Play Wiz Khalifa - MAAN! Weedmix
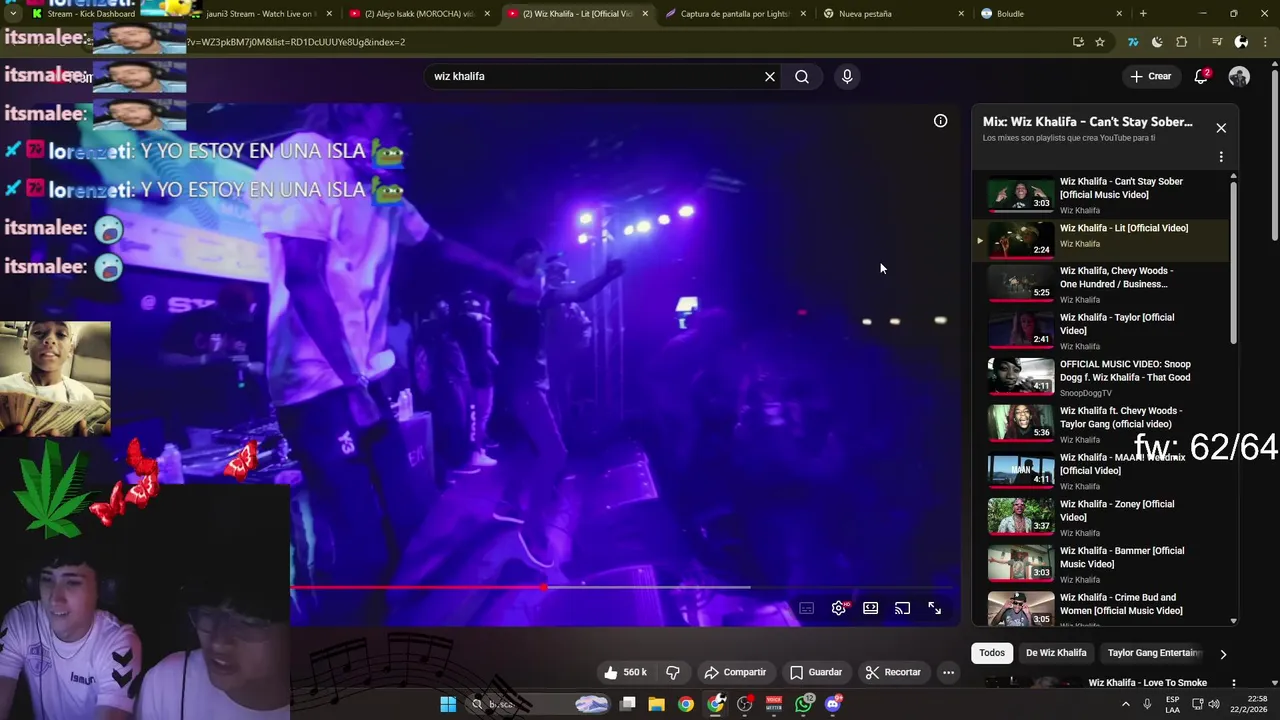This screenshot has height=720, width=1280. (1100, 471)
